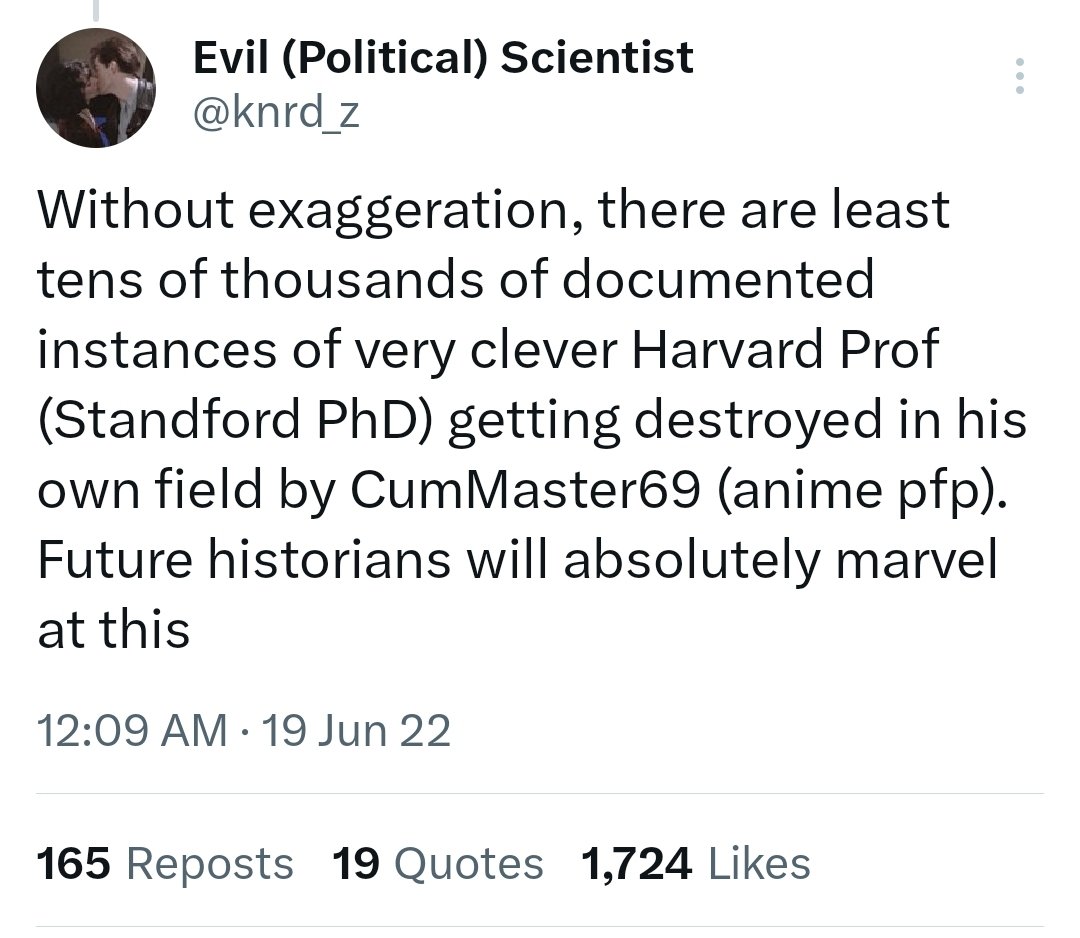Show who liked via 1,724 Likes
The image size is (1080, 938).
(695, 863)
